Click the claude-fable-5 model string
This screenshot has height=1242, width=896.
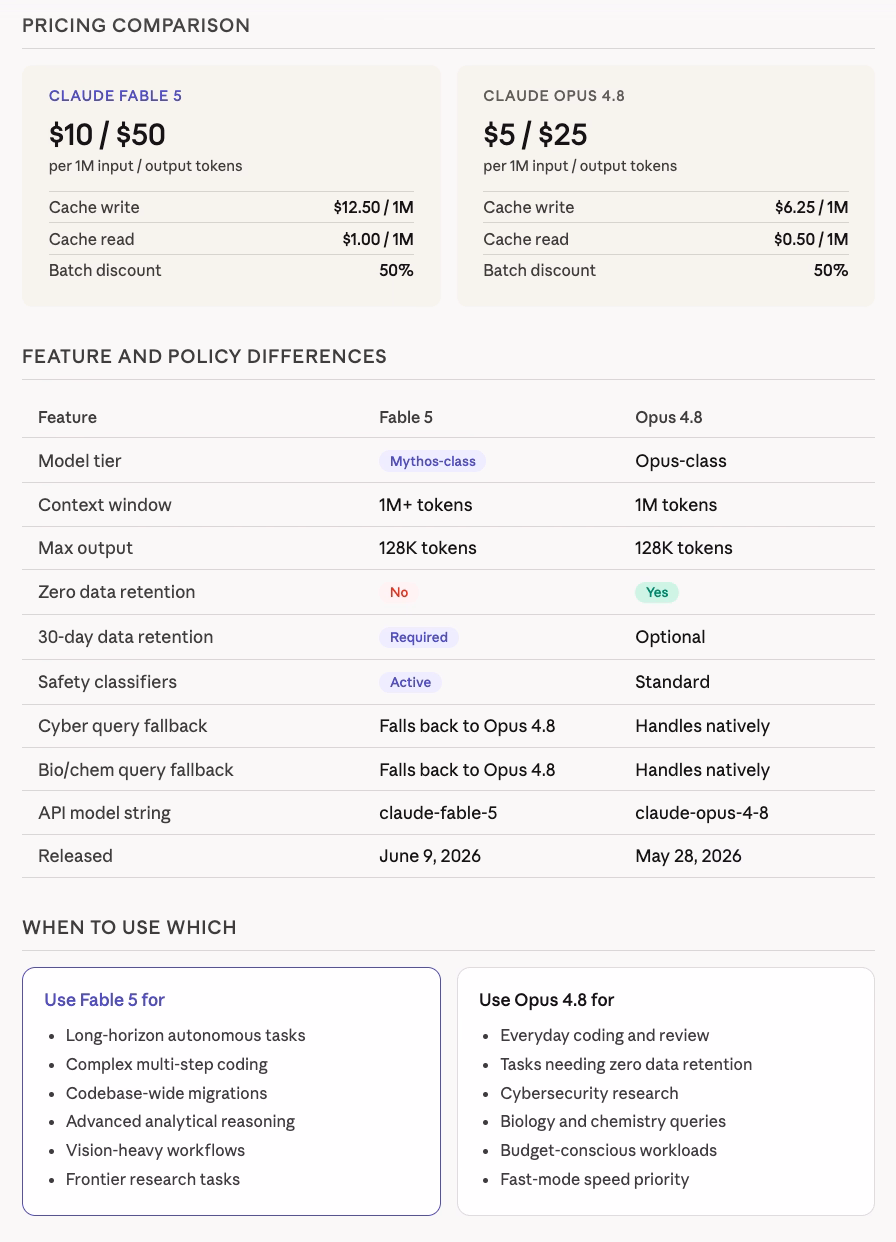(x=438, y=813)
